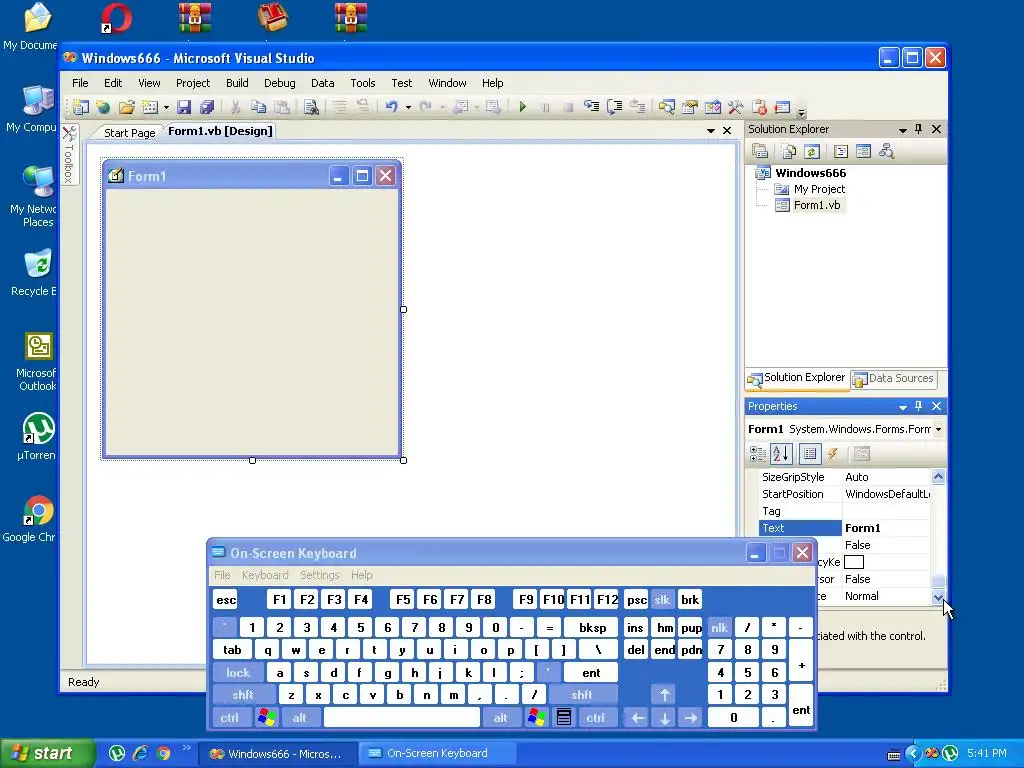Click the Find in Files toolbar icon
Screen dimensions: 1024x768
pyautogui.click(x=312, y=107)
